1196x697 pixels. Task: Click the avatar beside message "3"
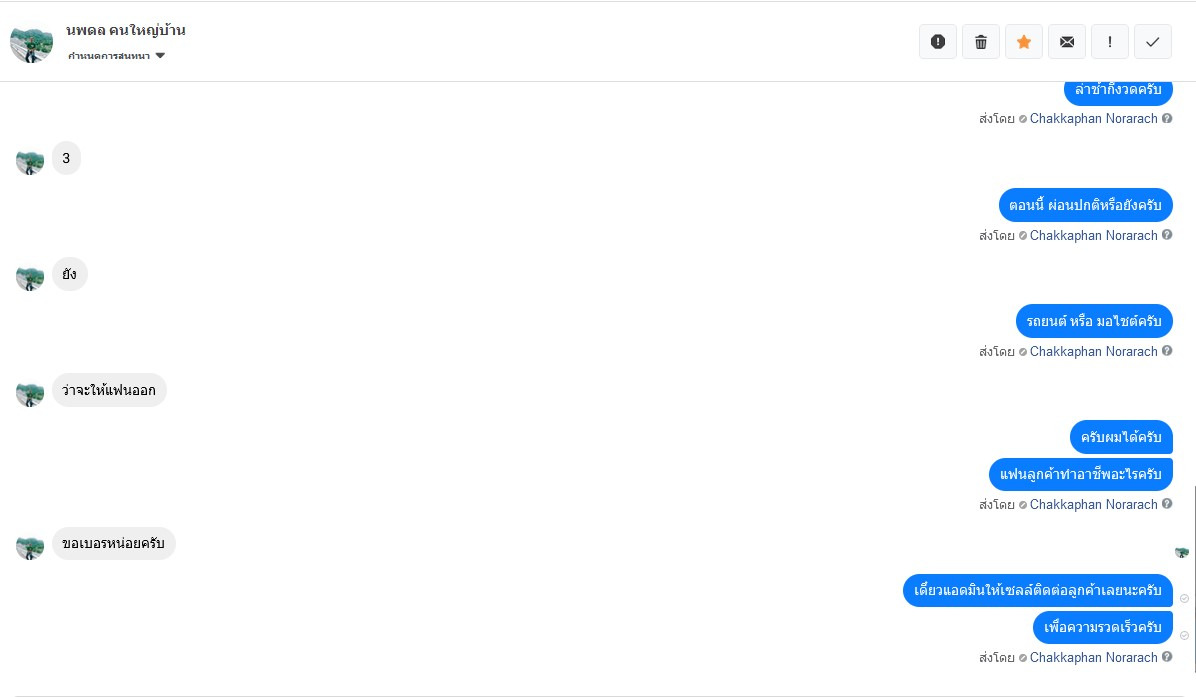30,160
